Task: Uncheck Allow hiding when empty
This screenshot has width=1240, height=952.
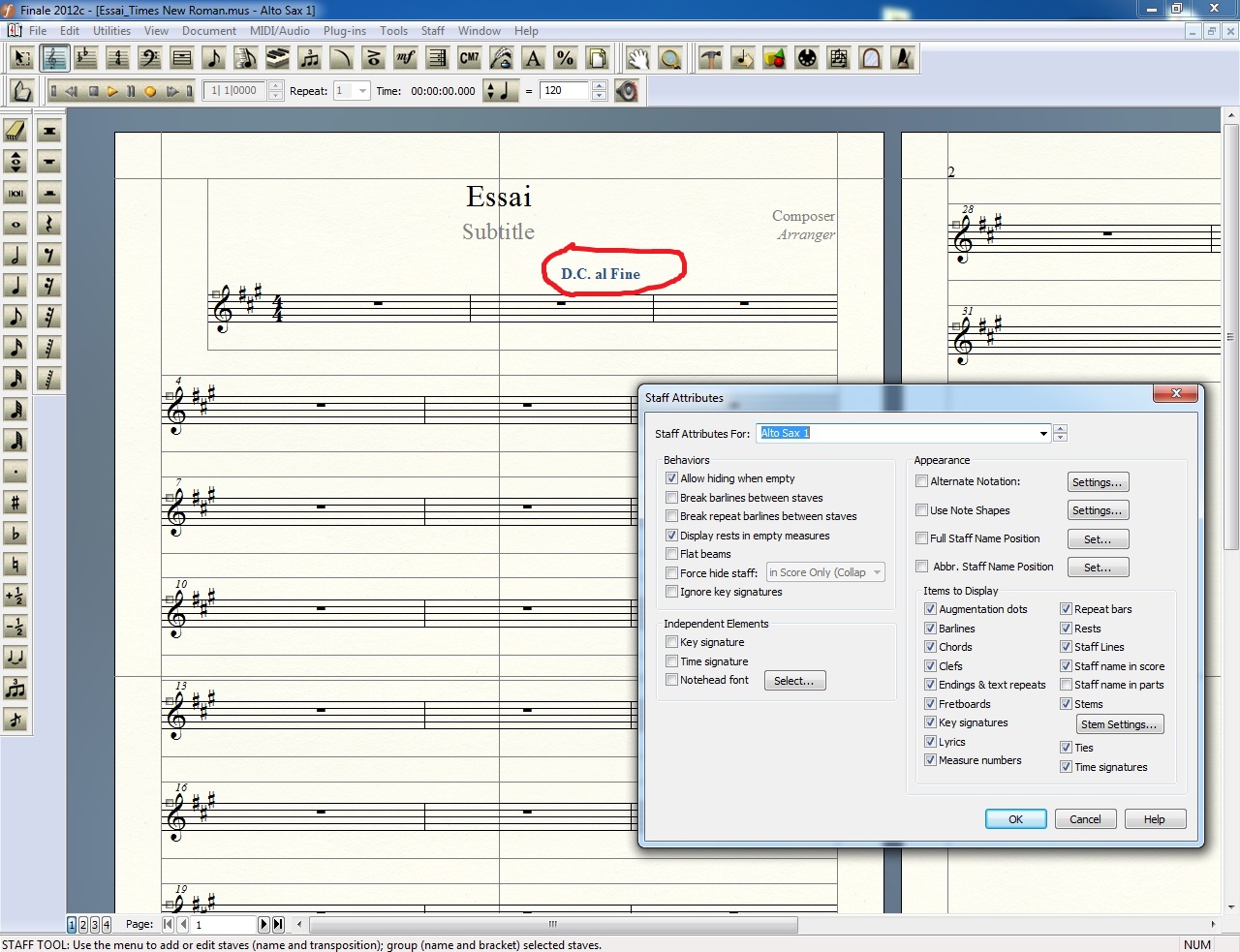Action: [671, 478]
